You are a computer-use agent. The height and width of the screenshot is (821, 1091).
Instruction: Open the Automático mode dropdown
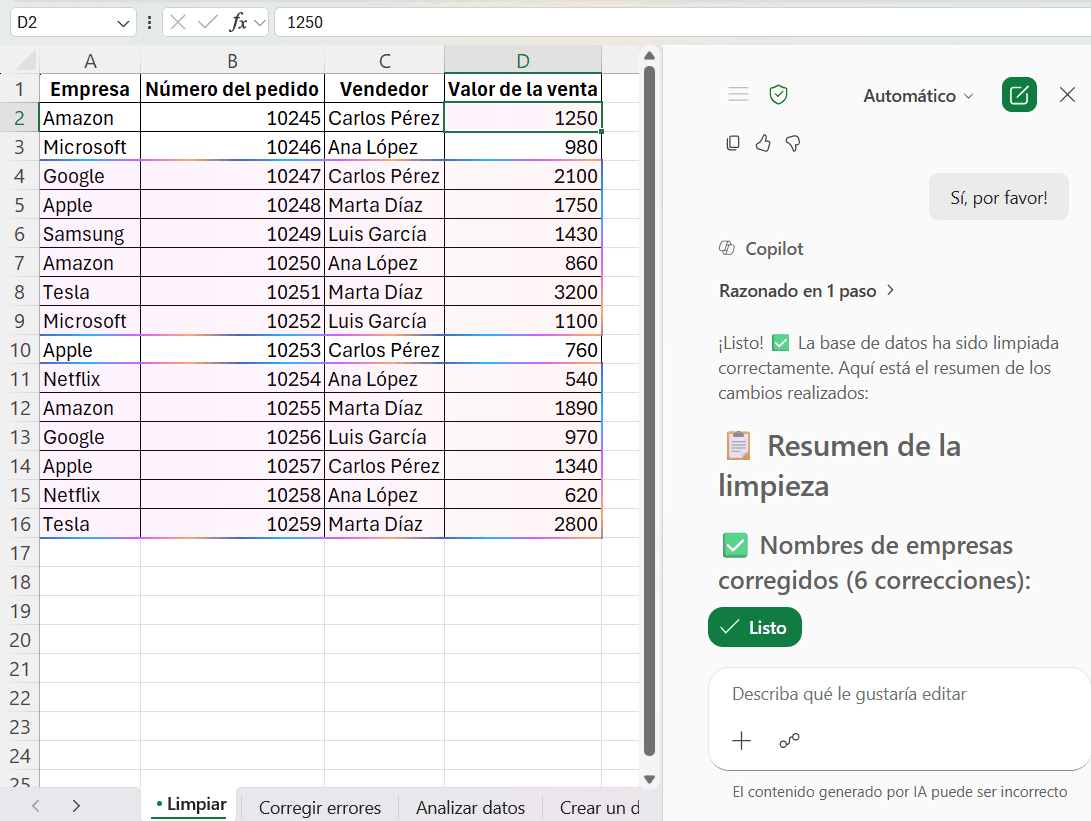click(918, 96)
